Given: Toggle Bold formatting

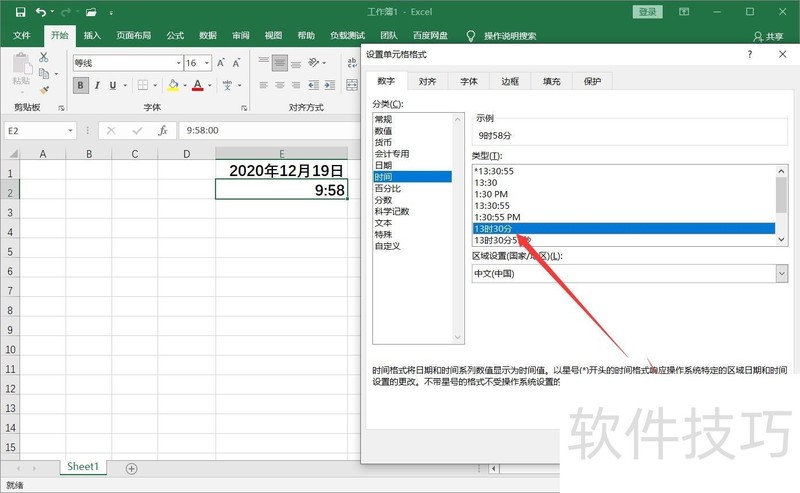Looking at the screenshot, I should [x=81, y=86].
